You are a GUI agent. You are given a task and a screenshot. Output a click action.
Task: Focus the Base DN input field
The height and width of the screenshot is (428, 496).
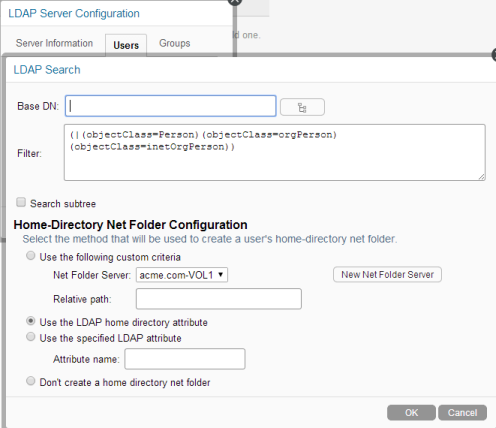171,106
